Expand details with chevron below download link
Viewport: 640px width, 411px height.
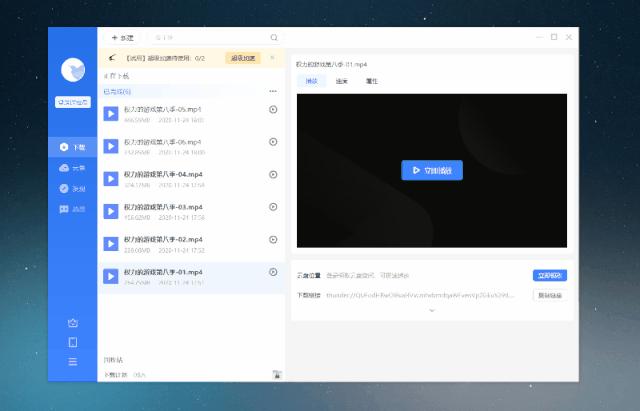tap(432, 311)
